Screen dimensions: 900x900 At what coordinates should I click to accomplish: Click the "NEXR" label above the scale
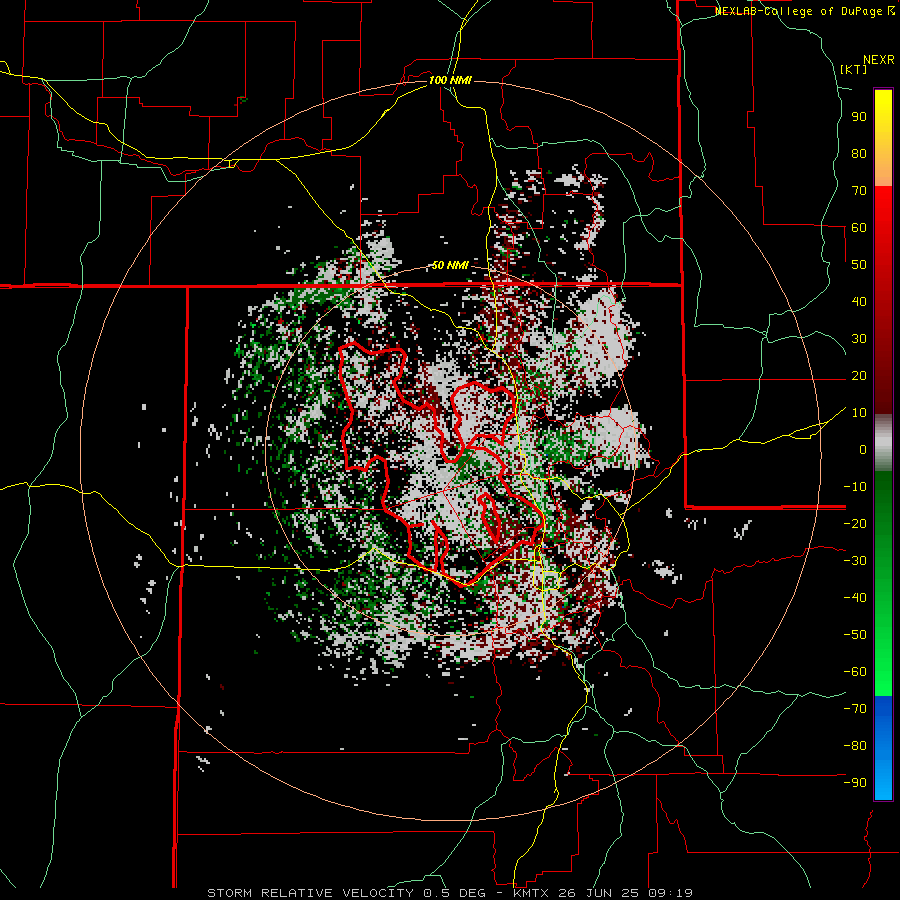point(879,60)
